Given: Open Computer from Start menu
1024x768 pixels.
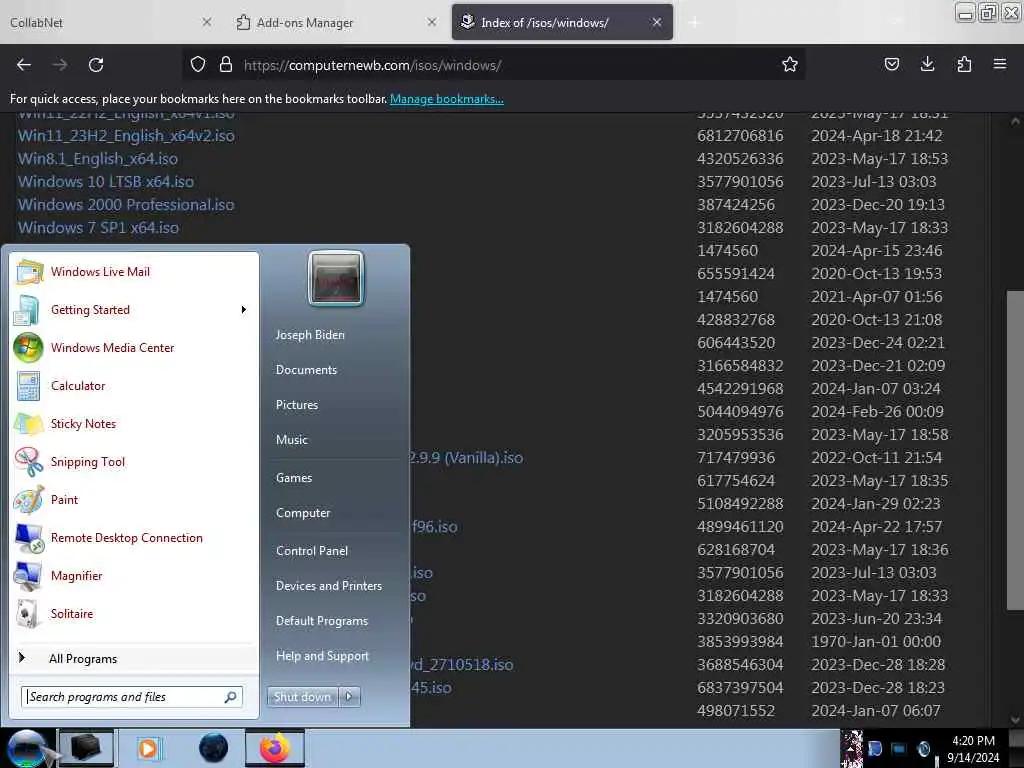Looking at the screenshot, I should click(x=303, y=513).
